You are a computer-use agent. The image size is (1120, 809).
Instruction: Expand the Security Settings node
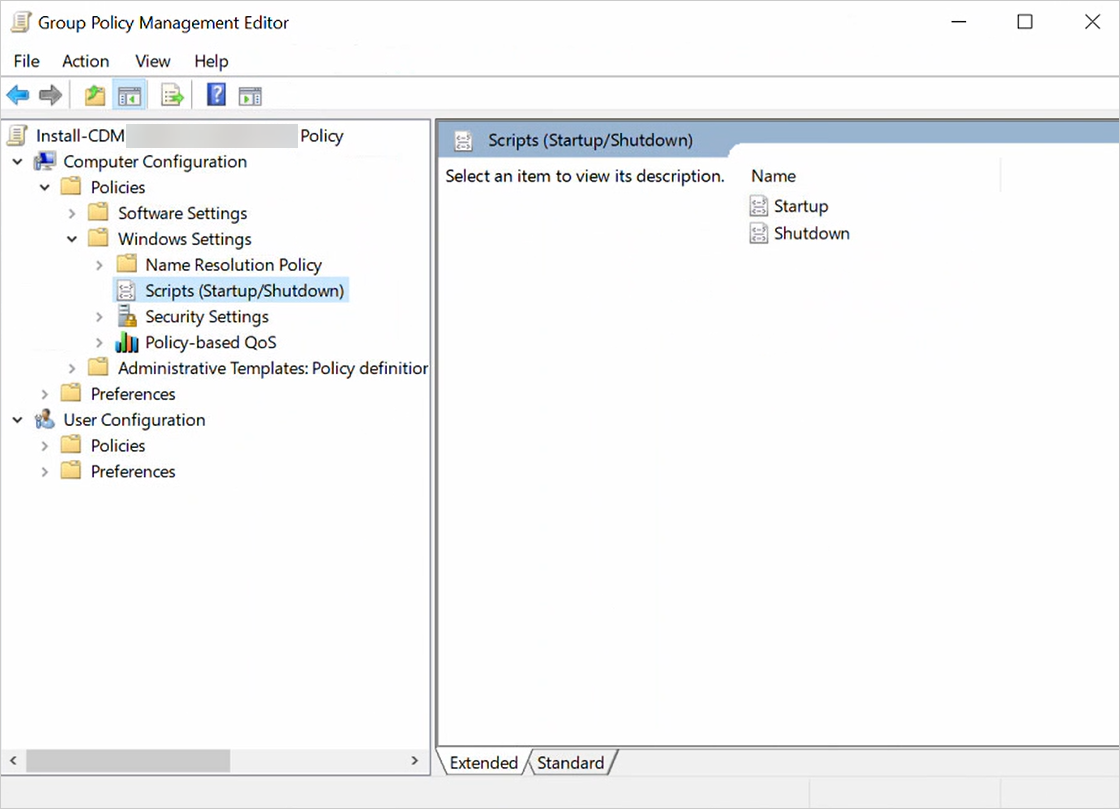coord(99,317)
